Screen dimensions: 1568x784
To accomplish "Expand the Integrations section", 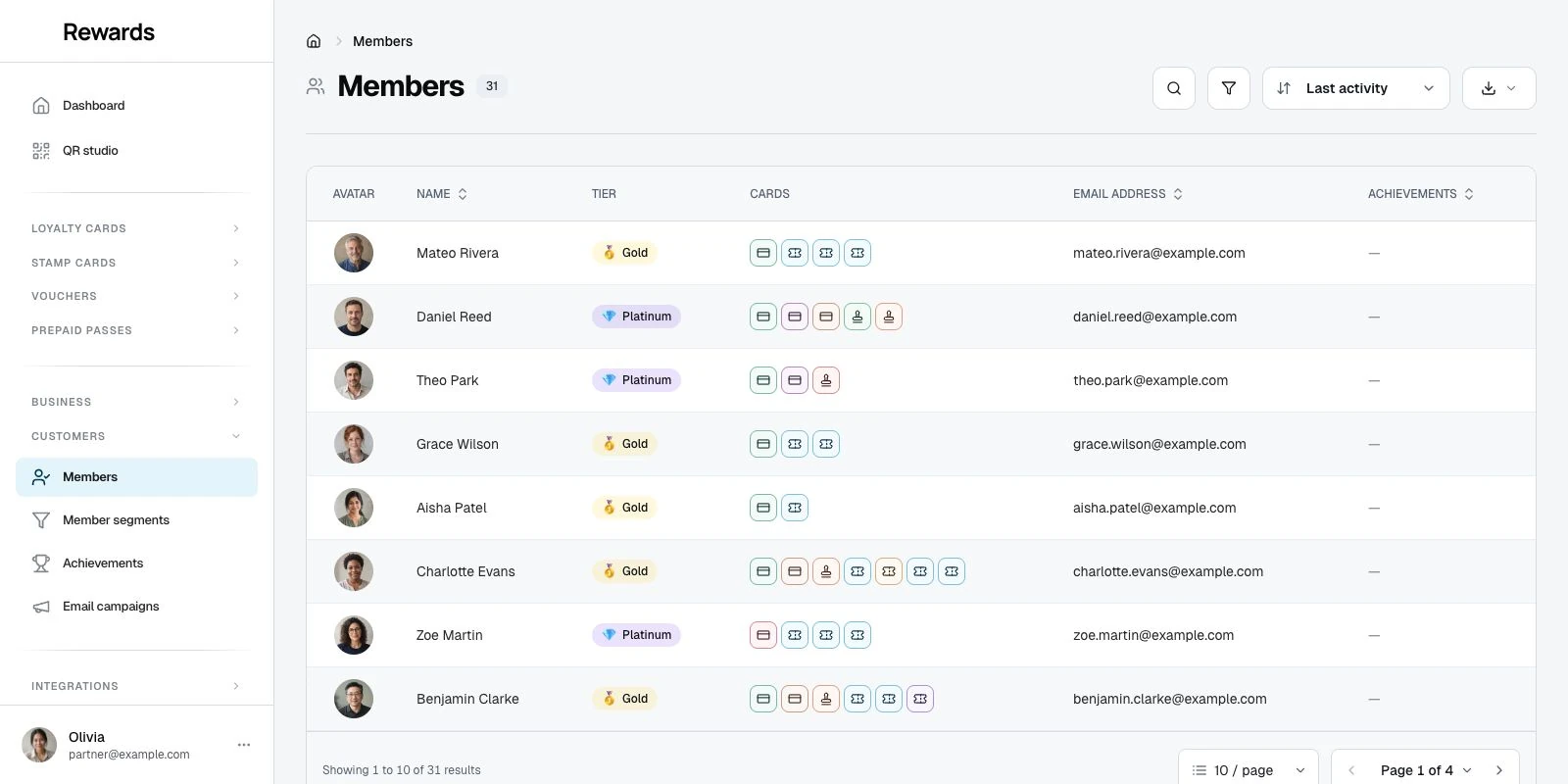I will click(136, 686).
